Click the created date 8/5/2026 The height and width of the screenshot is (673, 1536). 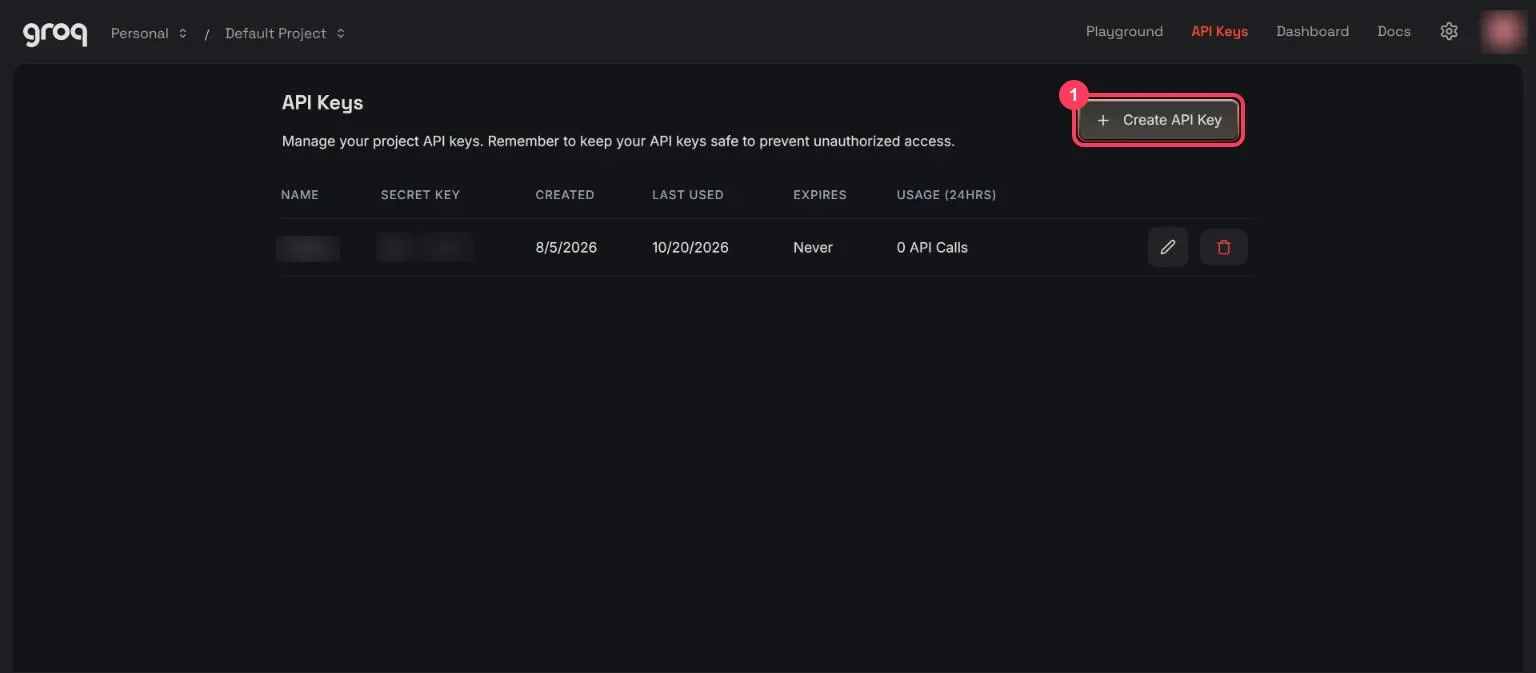tap(566, 247)
